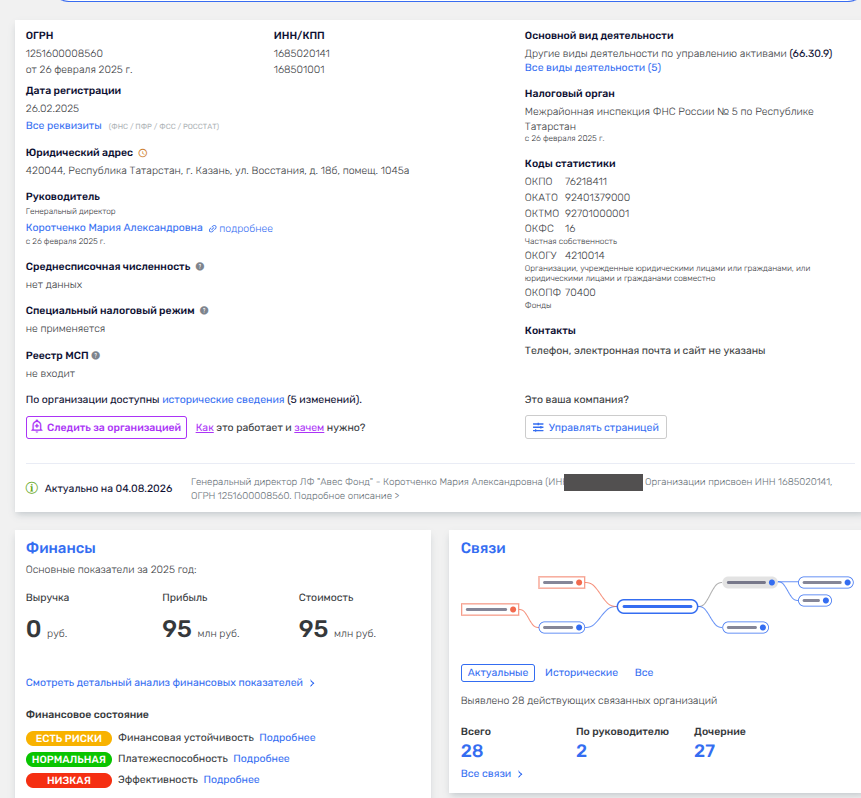Click the sliders icon in Управлять страницей
Screen dimensions: 861x798
538,427
